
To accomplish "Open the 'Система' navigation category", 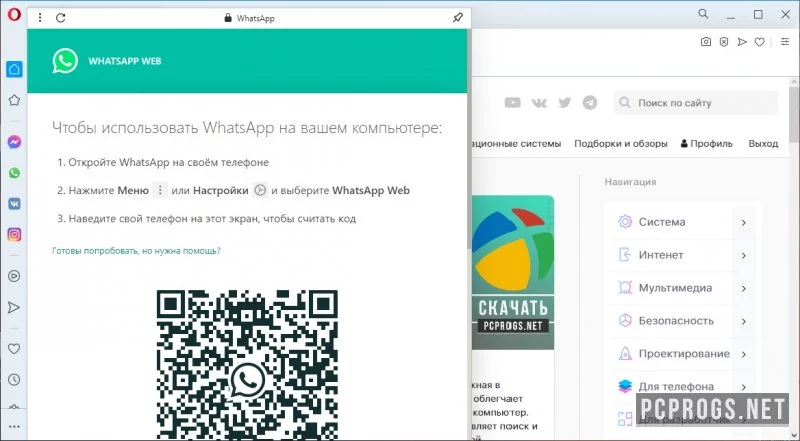I will click(682, 222).
